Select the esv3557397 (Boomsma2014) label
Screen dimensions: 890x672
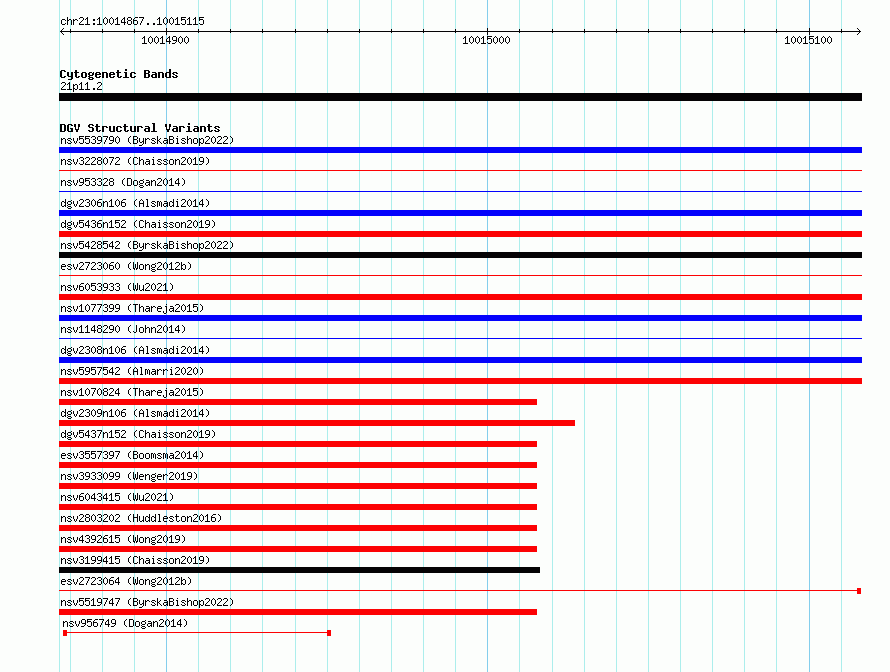pyautogui.click(x=132, y=455)
